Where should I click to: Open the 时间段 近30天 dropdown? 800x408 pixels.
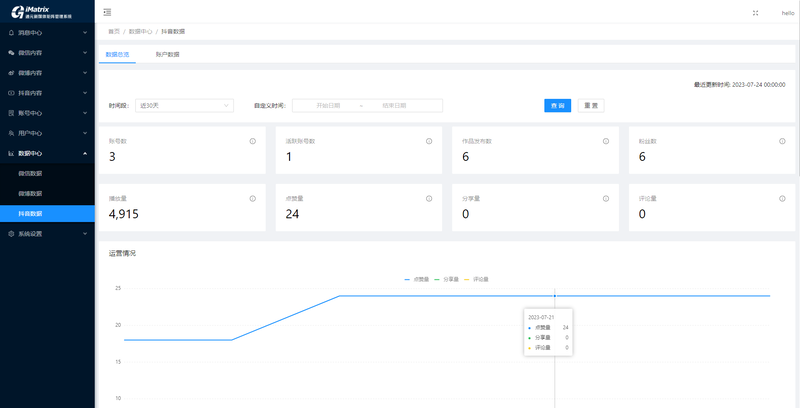coord(184,105)
